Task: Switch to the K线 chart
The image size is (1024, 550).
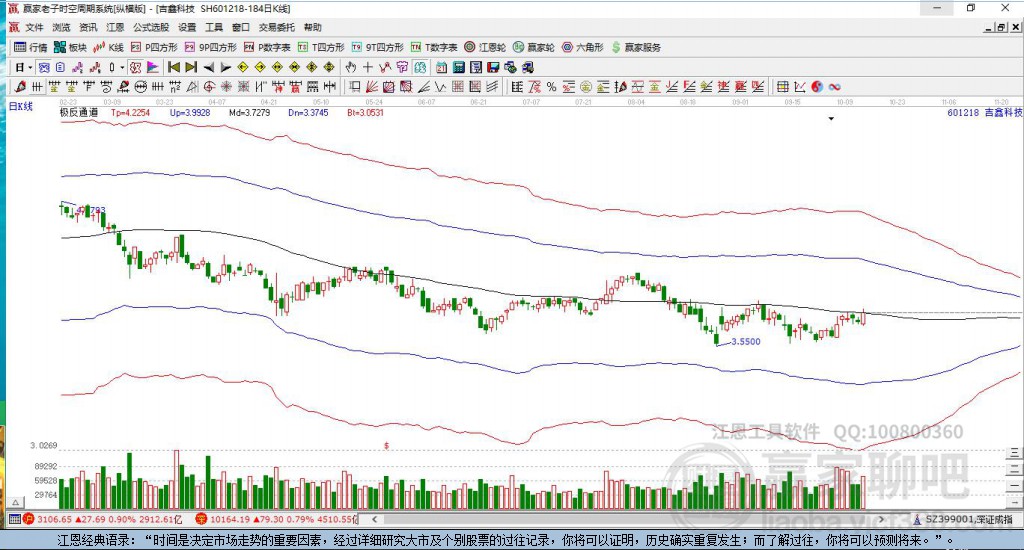Action: pos(109,47)
